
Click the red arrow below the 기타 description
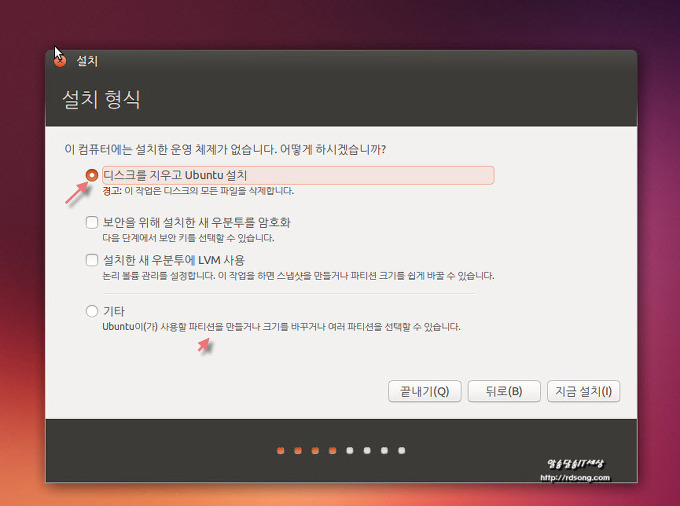[x=205, y=344]
